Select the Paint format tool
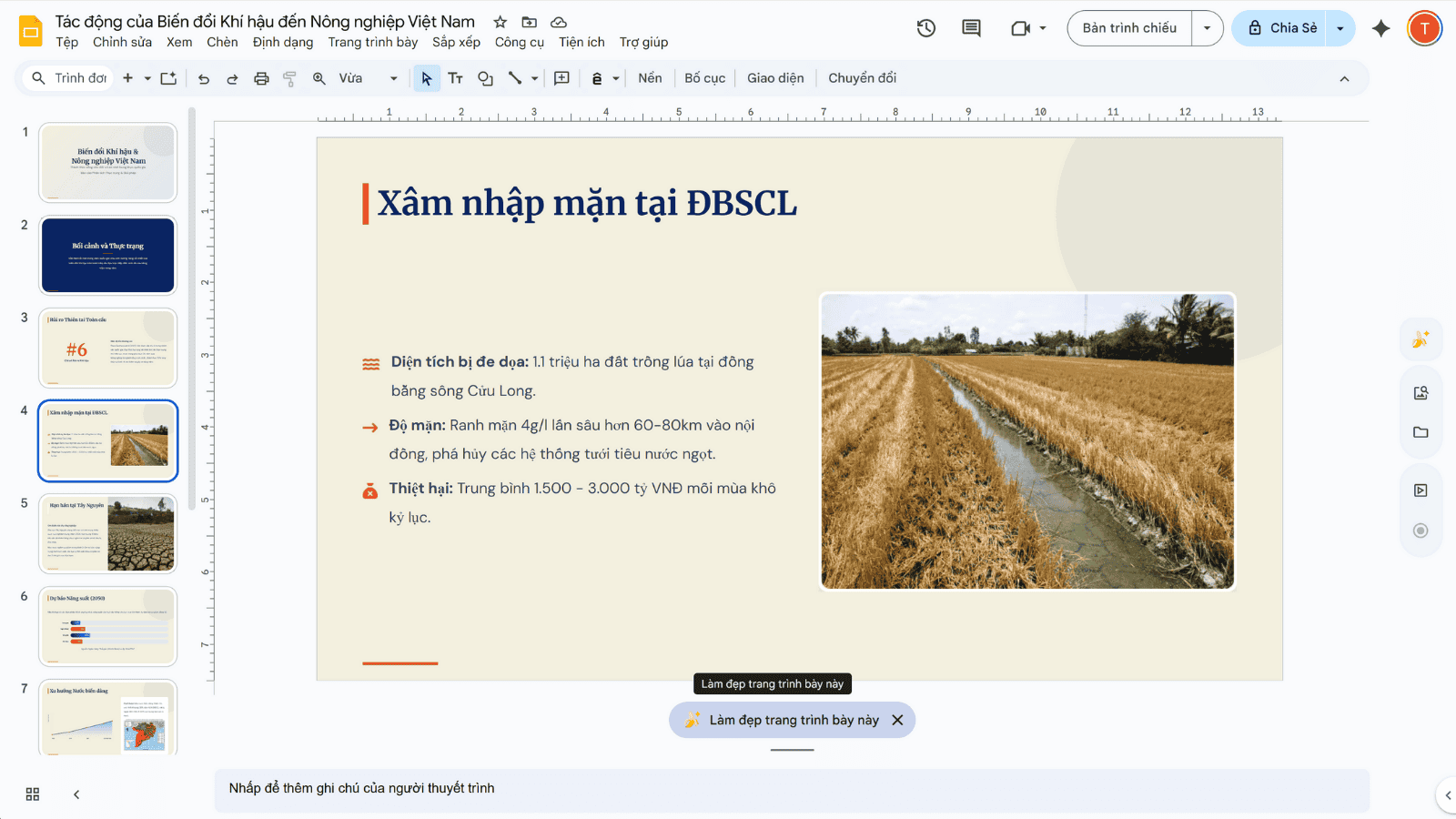 (289, 79)
